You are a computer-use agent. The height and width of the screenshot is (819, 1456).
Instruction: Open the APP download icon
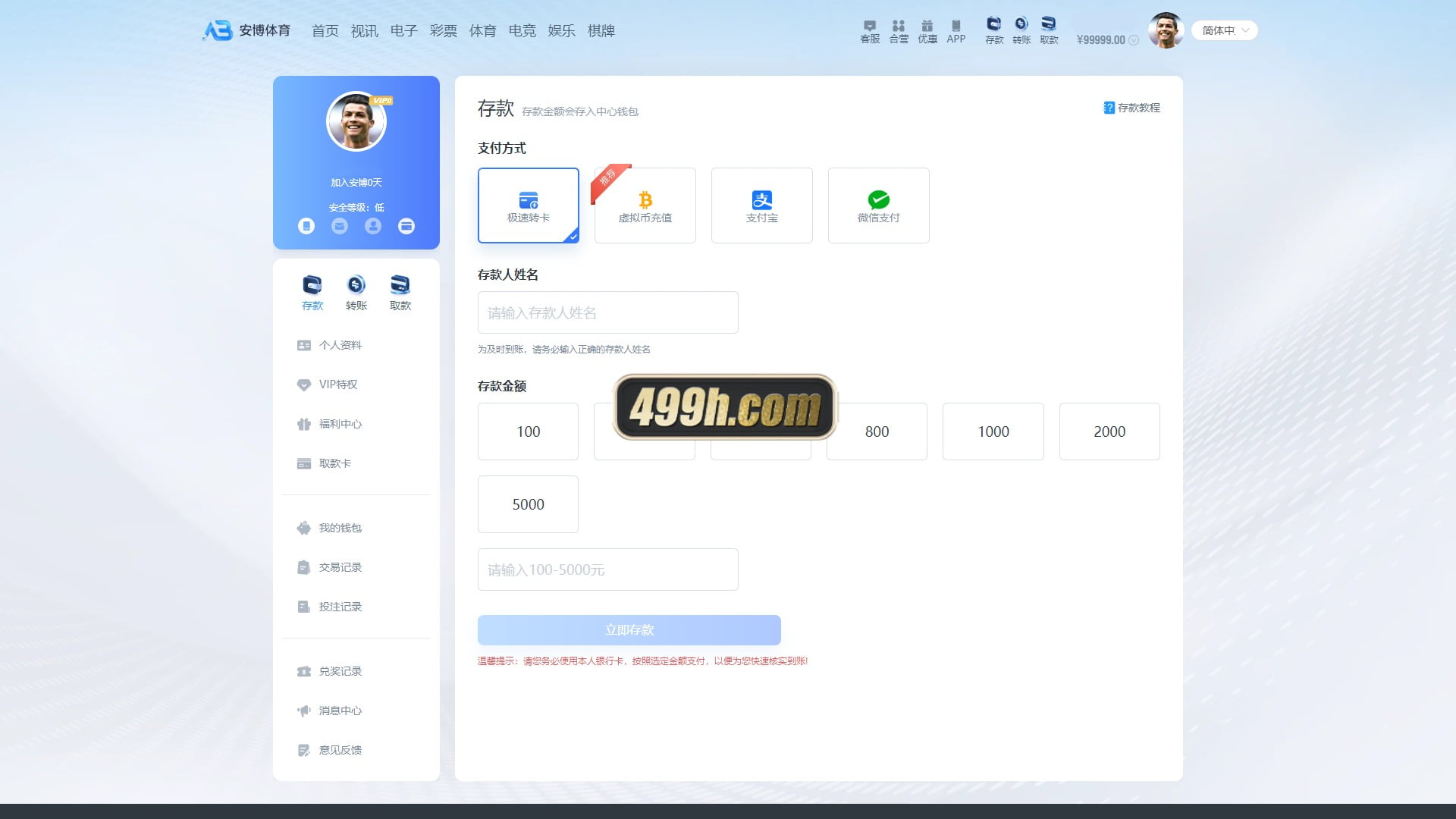pyautogui.click(x=956, y=31)
